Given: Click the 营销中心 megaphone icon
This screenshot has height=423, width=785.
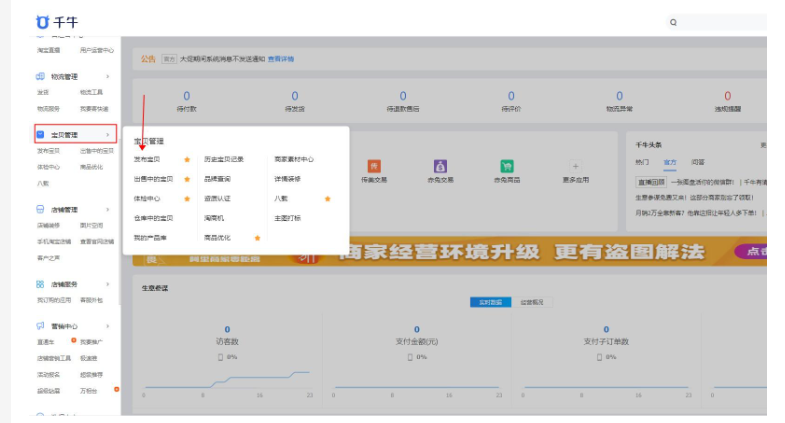Looking at the screenshot, I should coord(40,326).
